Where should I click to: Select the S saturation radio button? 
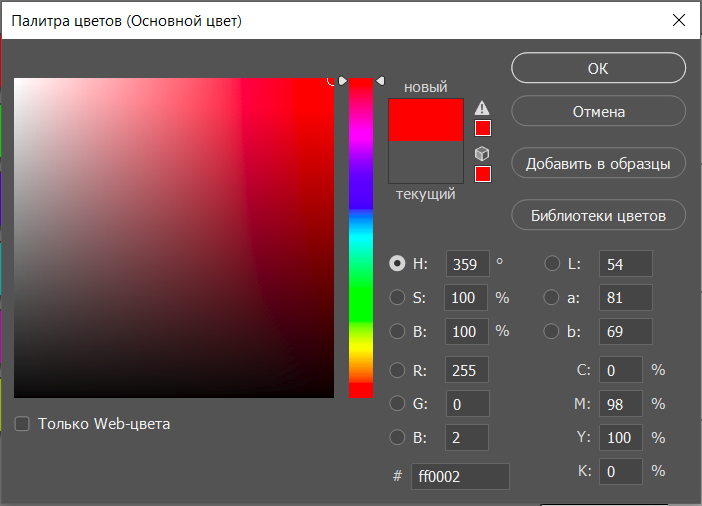pyautogui.click(x=397, y=297)
